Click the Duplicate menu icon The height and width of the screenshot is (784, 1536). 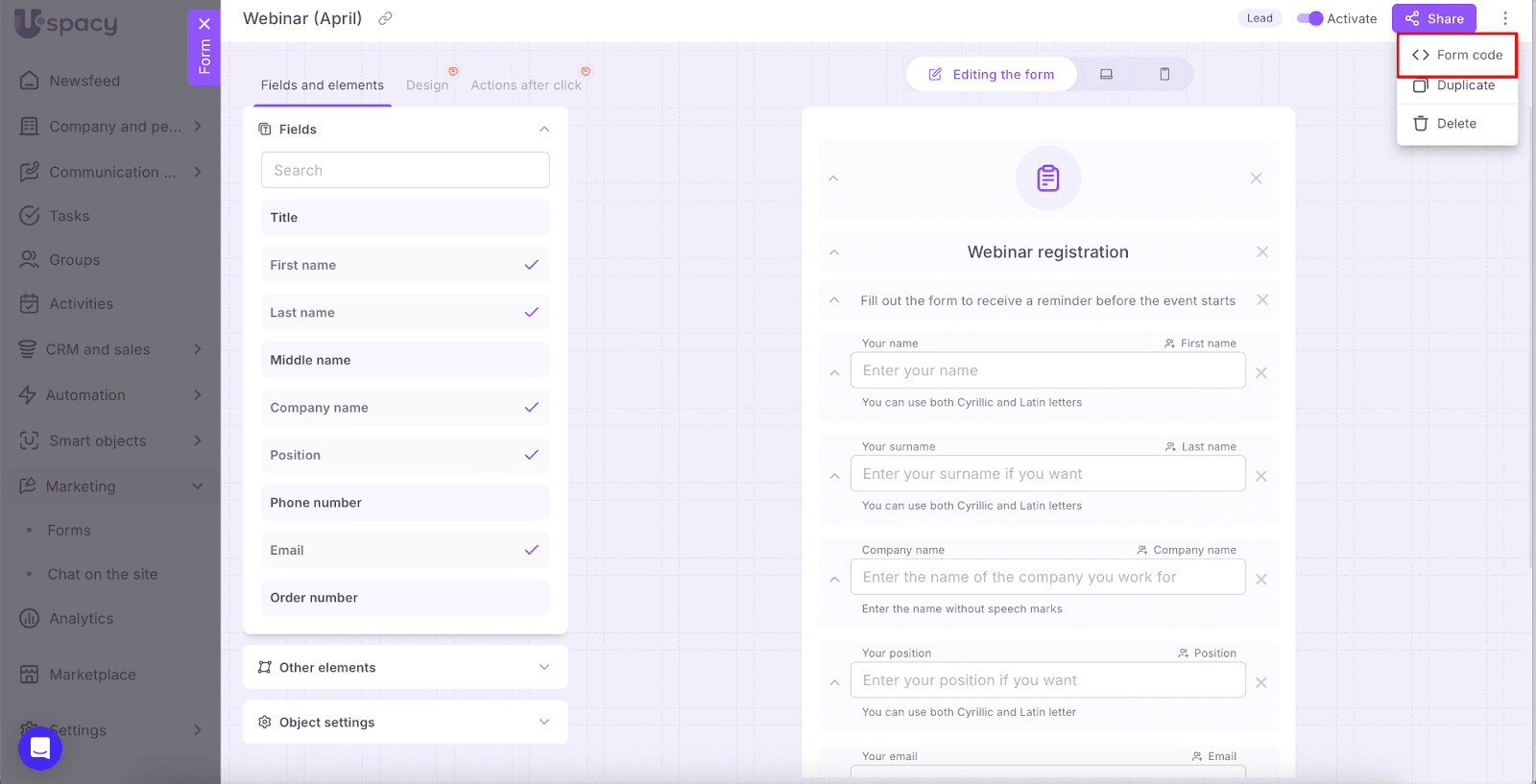tap(1421, 85)
